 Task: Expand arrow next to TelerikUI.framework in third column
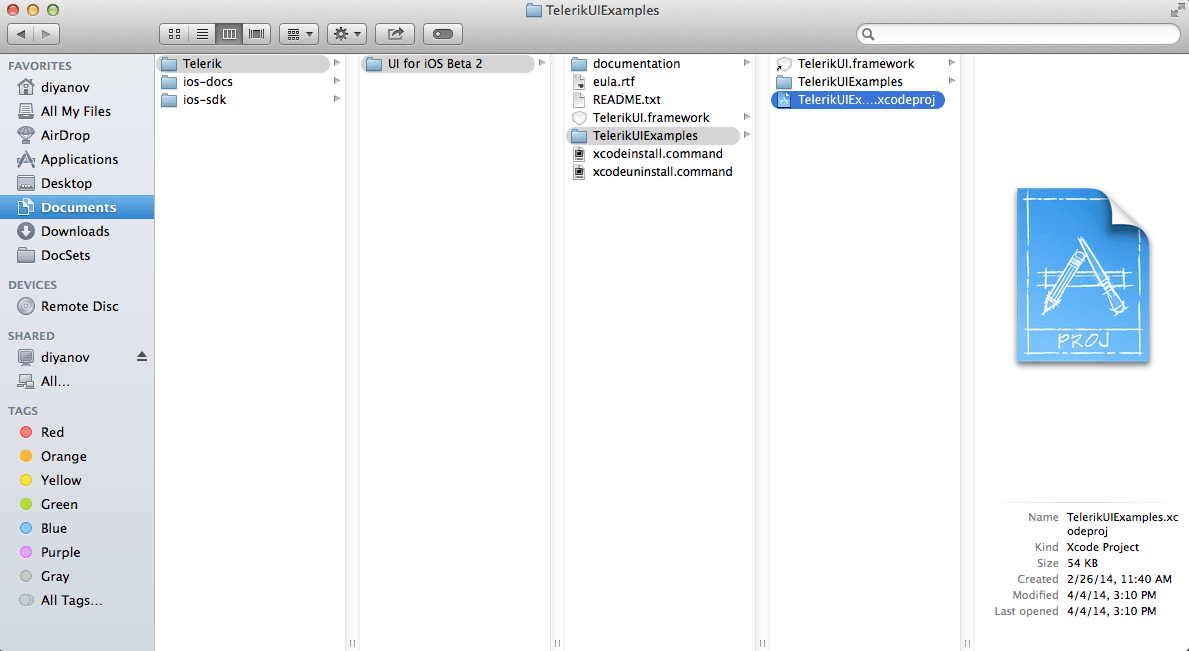(x=747, y=117)
